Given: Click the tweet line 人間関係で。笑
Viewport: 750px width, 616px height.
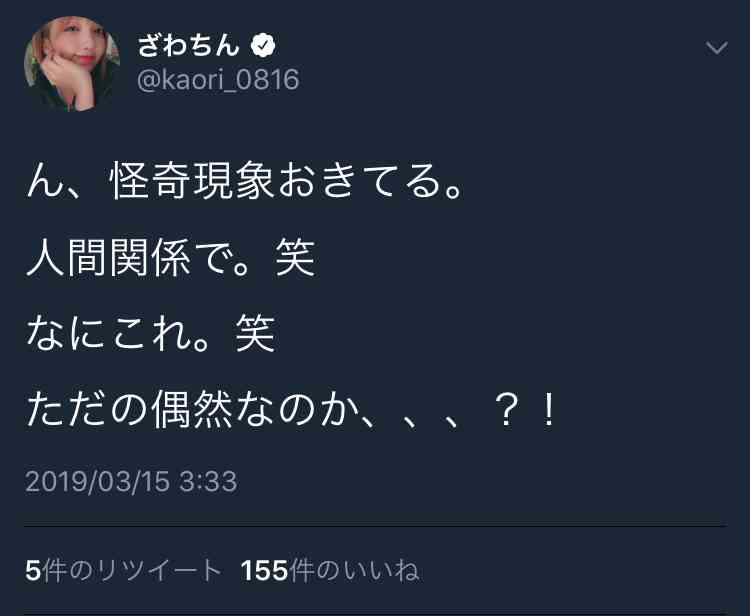Looking at the screenshot, I should coord(170,258).
